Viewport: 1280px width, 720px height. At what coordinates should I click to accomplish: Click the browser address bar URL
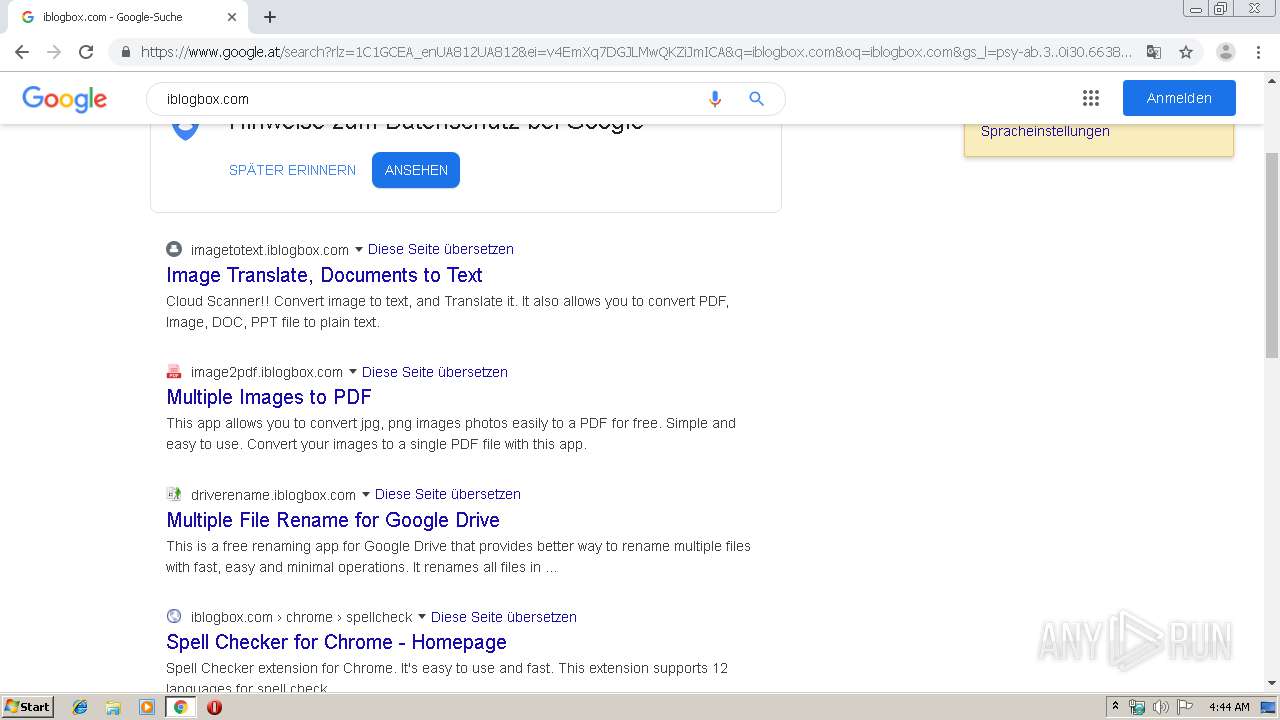pyautogui.click(x=636, y=52)
